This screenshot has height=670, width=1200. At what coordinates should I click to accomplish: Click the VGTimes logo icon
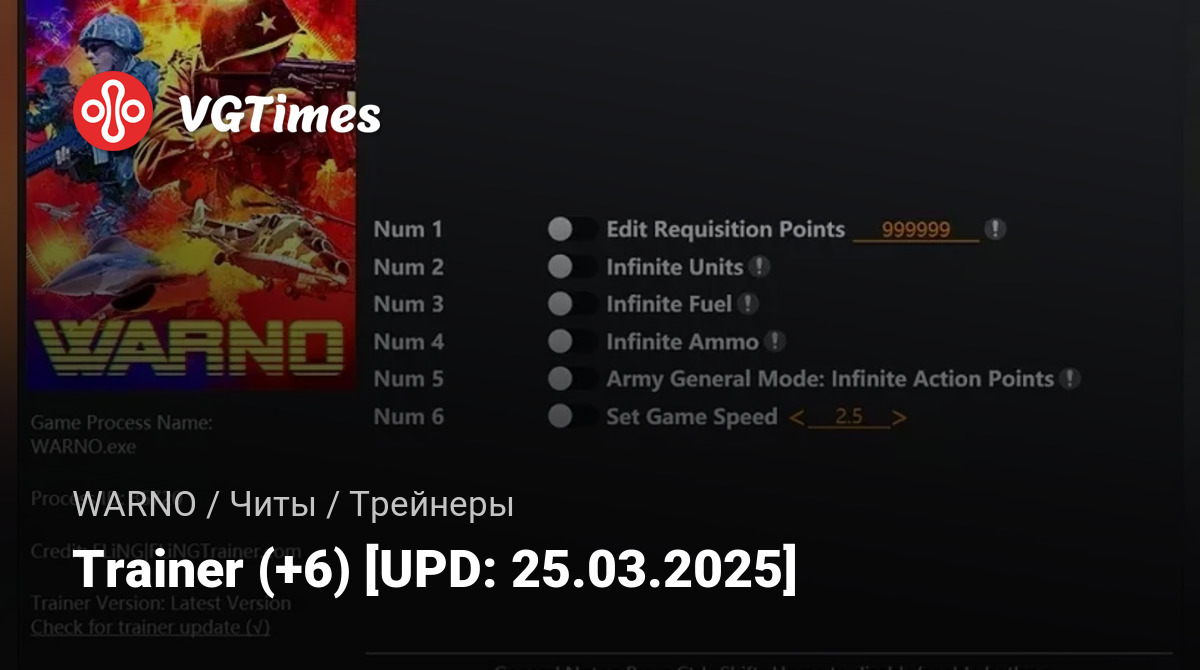(113, 112)
